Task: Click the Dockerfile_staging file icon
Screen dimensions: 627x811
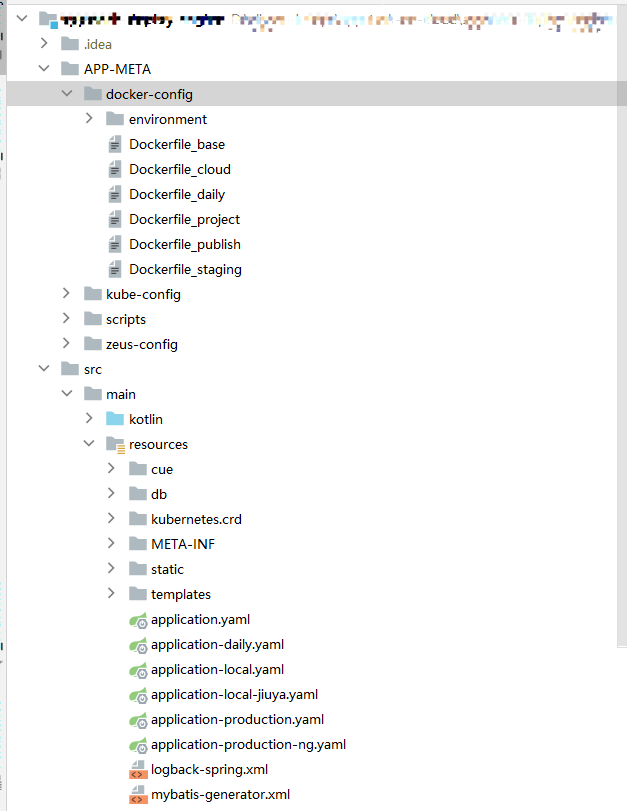Action: tap(115, 269)
